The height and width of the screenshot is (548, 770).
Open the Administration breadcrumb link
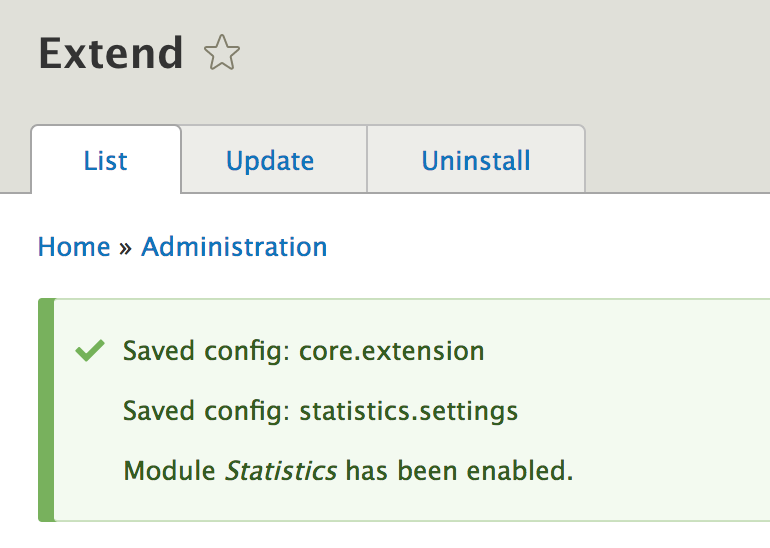pyautogui.click(x=234, y=247)
